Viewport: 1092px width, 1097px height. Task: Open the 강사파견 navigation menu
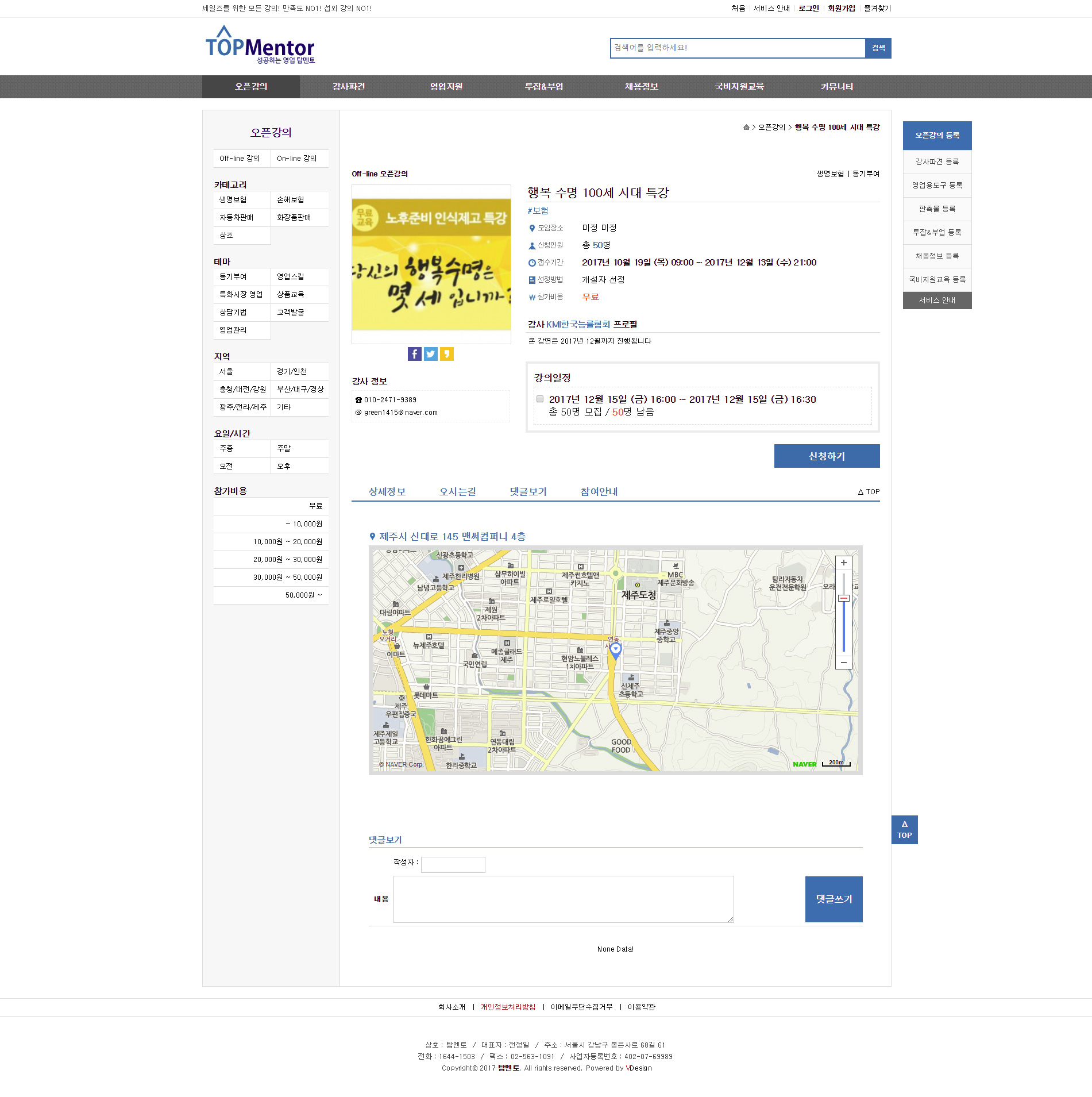(x=349, y=87)
